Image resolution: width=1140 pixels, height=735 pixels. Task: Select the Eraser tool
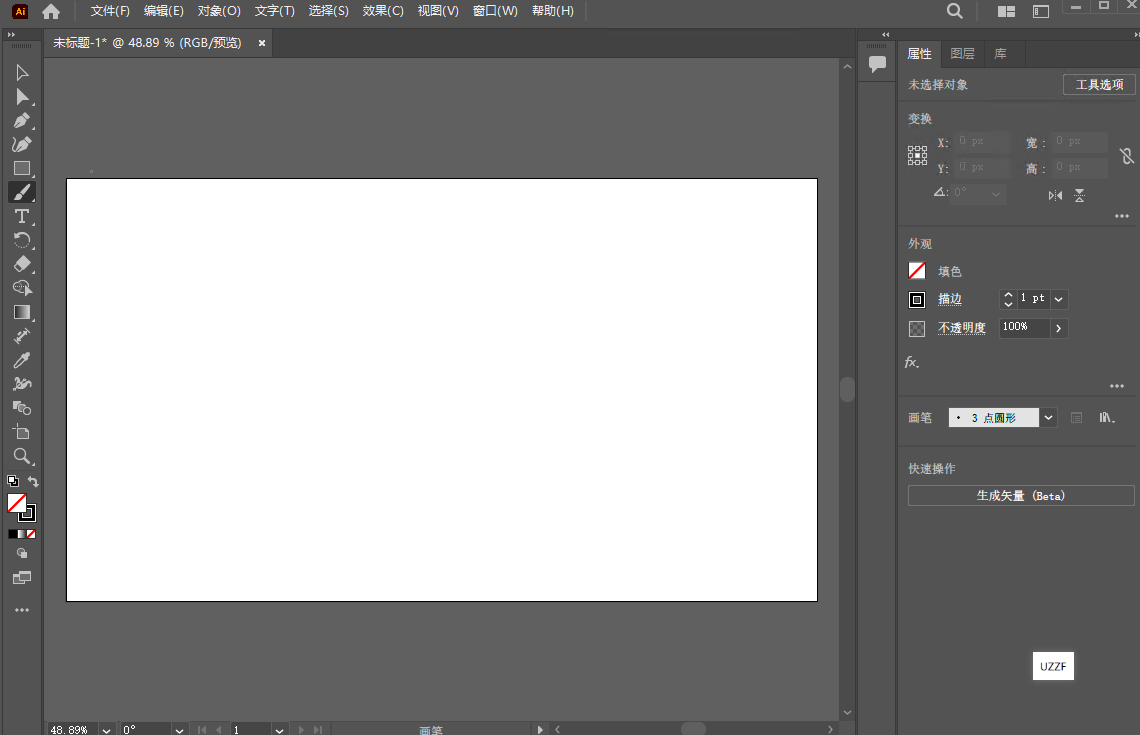tap(22, 264)
